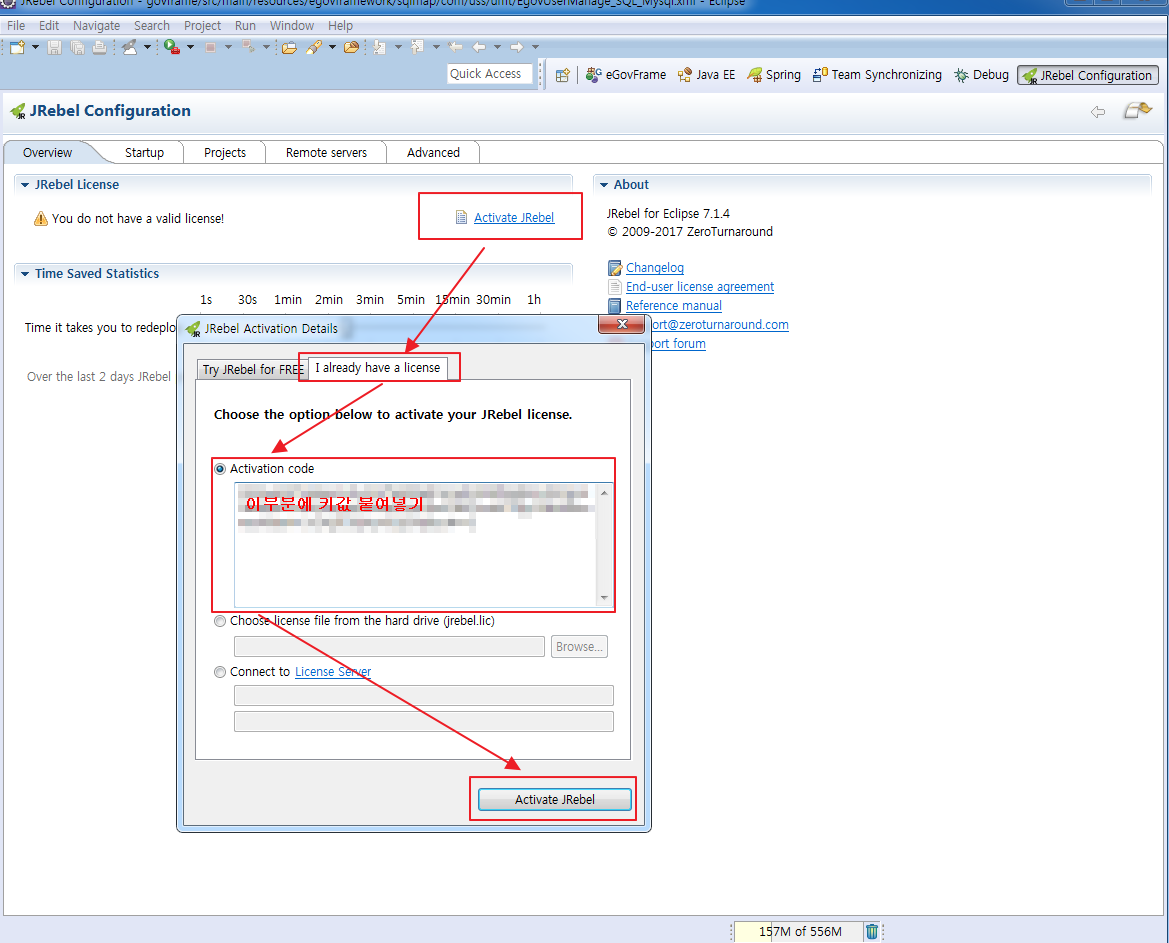Select Connect to License Server radio button
Image resolution: width=1169 pixels, height=943 pixels.
coord(220,672)
